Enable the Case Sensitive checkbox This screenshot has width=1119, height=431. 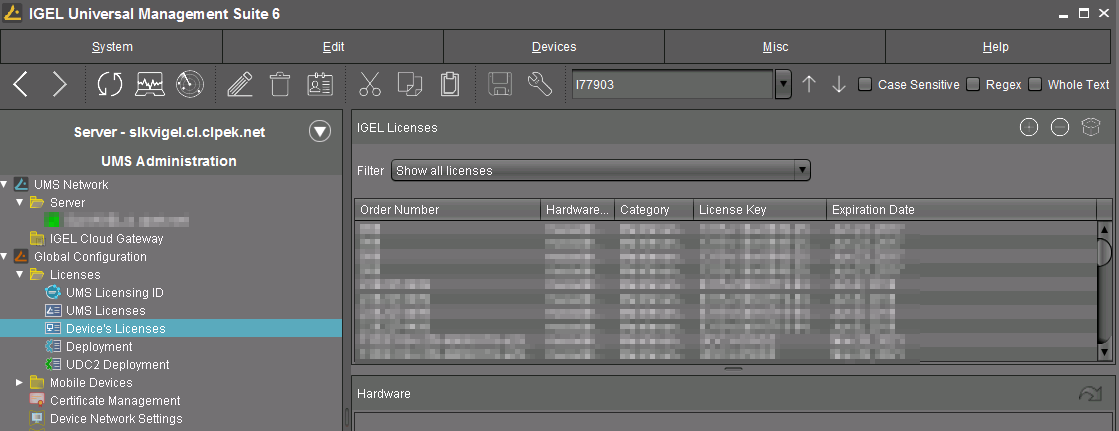865,84
